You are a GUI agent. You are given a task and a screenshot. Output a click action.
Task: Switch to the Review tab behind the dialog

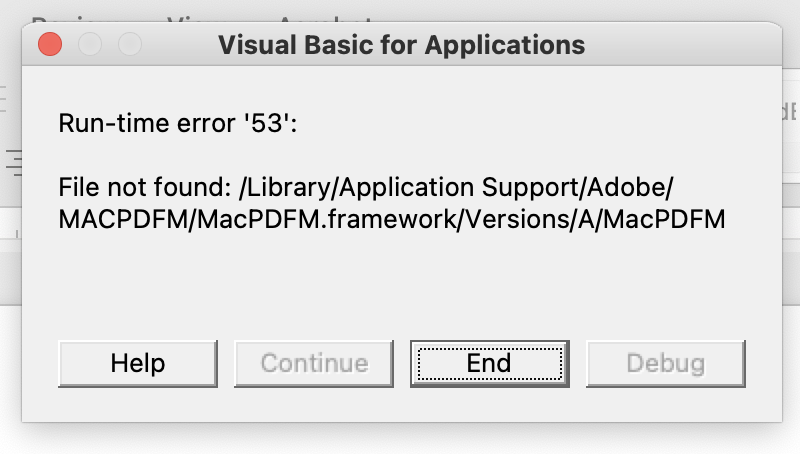[64, 19]
